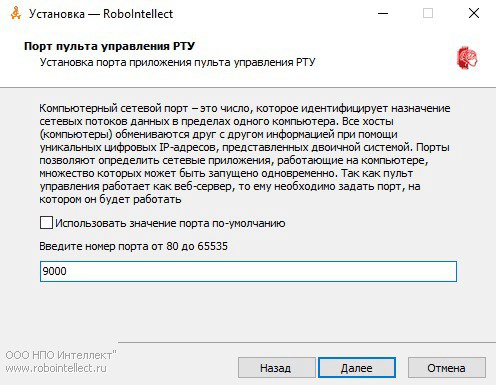Focus the port number input field
The height and width of the screenshot is (385, 496).
pyautogui.click(x=248, y=271)
